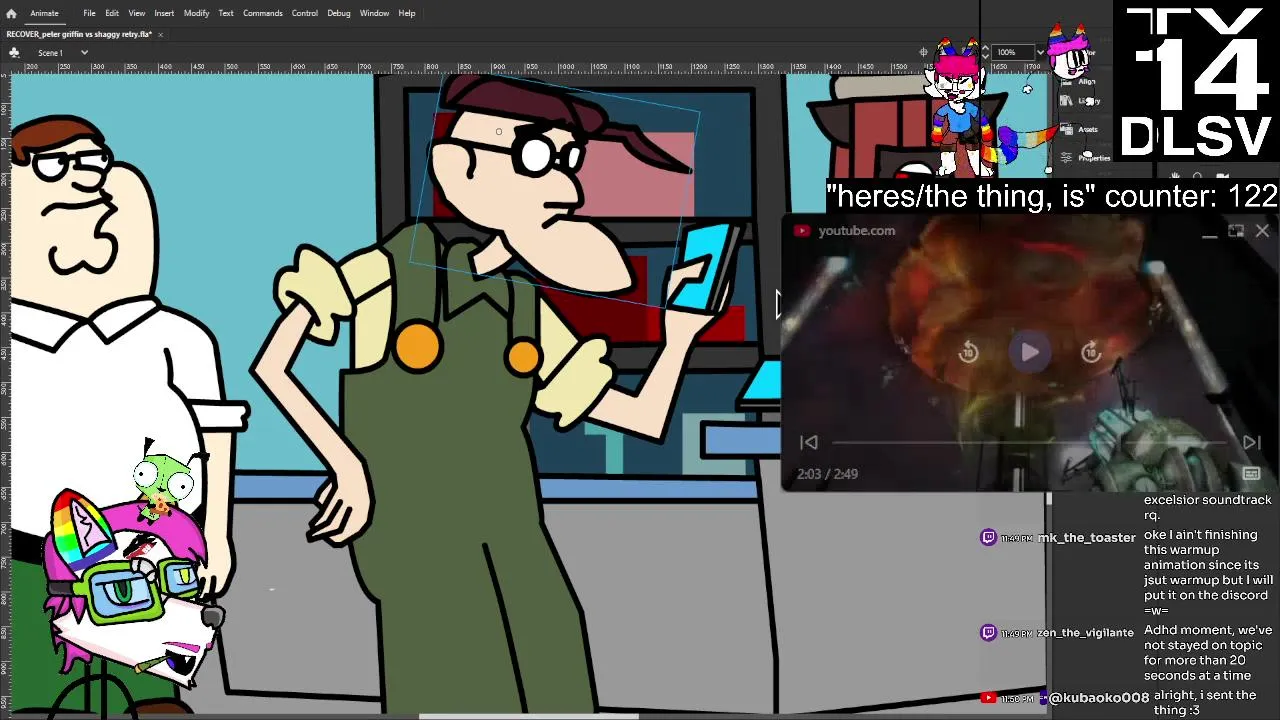Open the Library panel
The width and height of the screenshot is (1280, 720).
(x=1082, y=101)
